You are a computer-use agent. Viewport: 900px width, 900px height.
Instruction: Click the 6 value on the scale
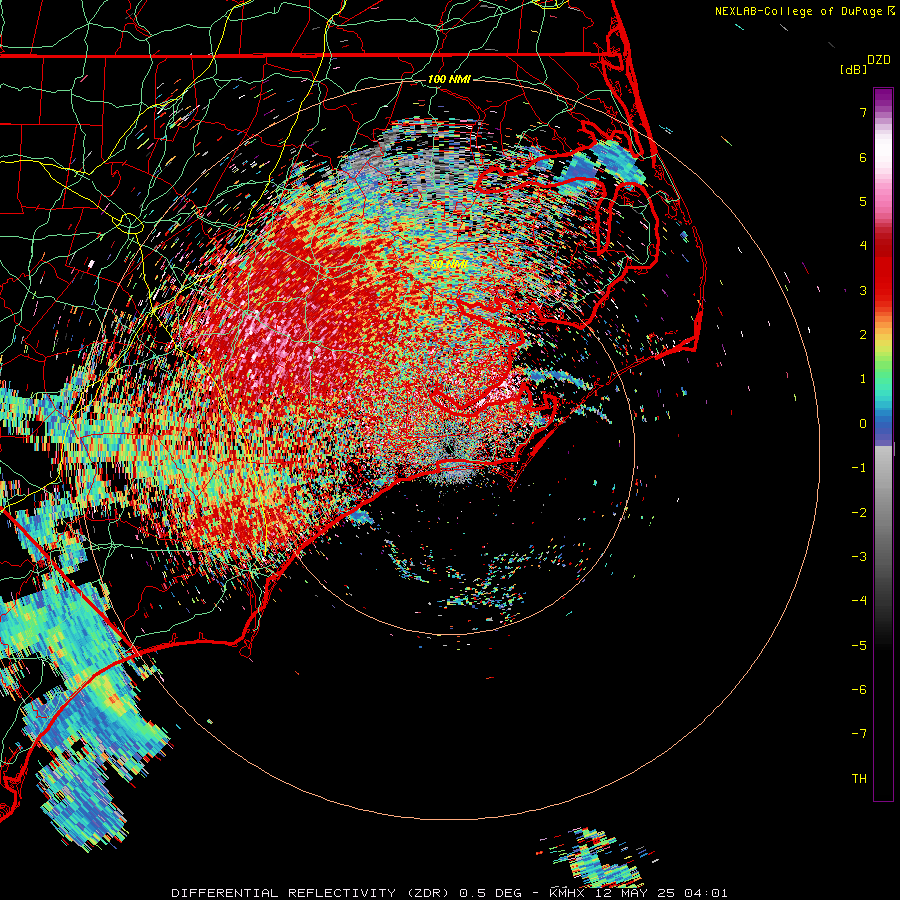click(863, 157)
